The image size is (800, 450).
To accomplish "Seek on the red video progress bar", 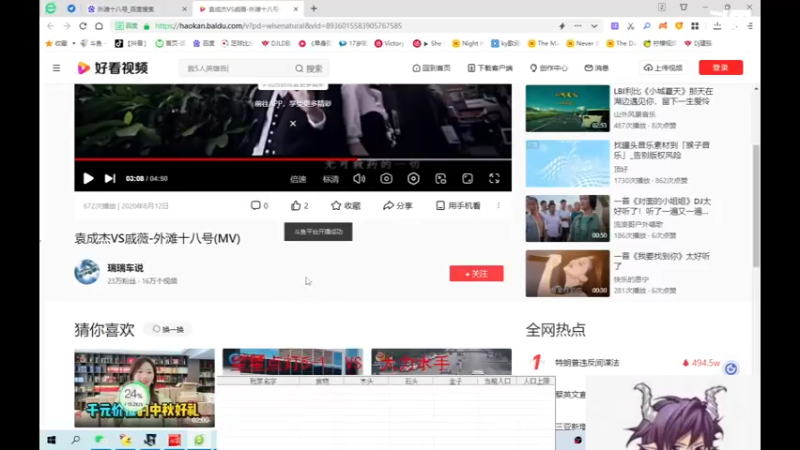I will (293, 160).
